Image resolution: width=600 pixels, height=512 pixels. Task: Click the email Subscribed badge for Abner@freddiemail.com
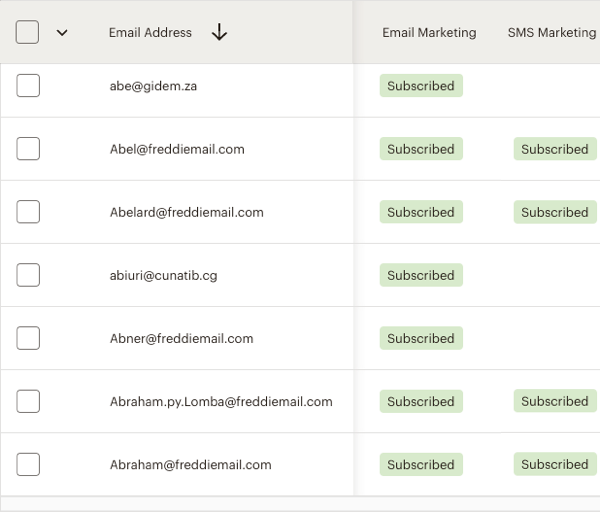pyautogui.click(x=420, y=338)
